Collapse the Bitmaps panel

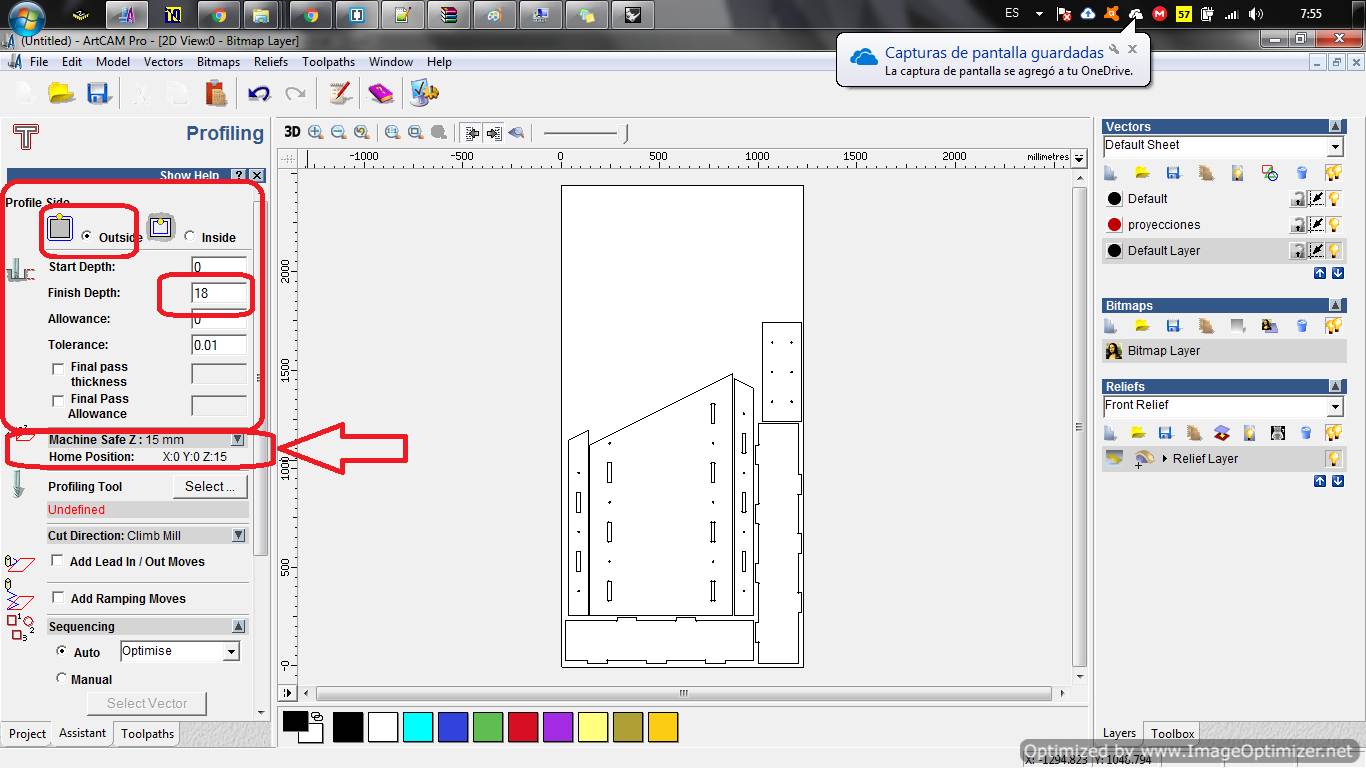[x=1335, y=306]
